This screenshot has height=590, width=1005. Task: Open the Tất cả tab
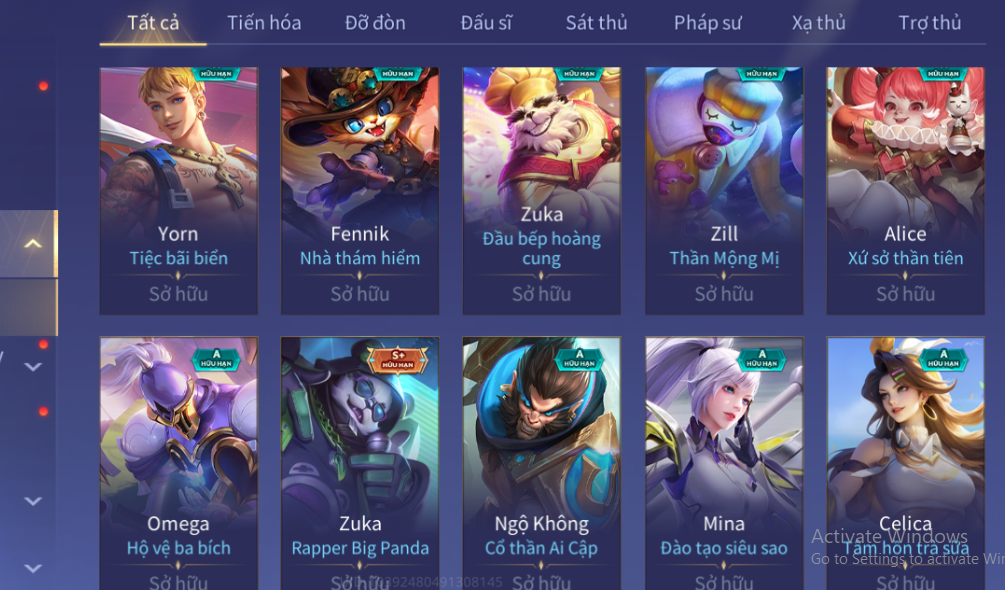(x=153, y=23)
